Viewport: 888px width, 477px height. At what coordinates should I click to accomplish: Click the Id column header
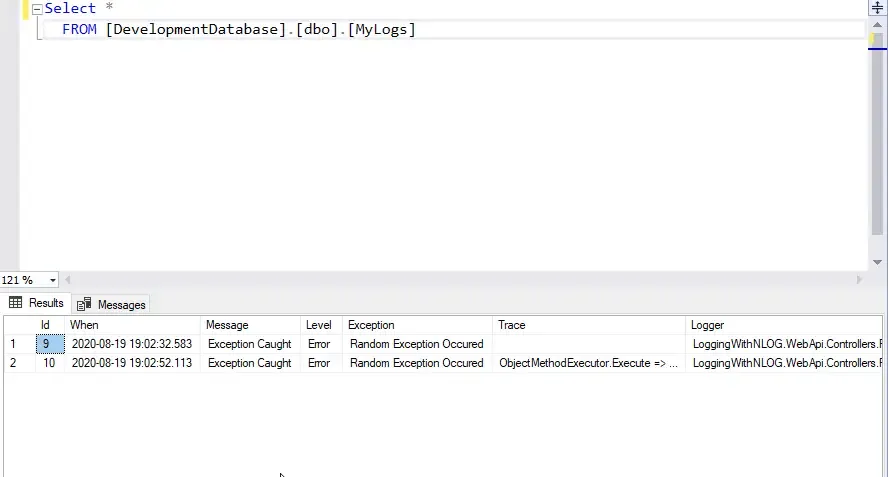[x=50, y=325]
